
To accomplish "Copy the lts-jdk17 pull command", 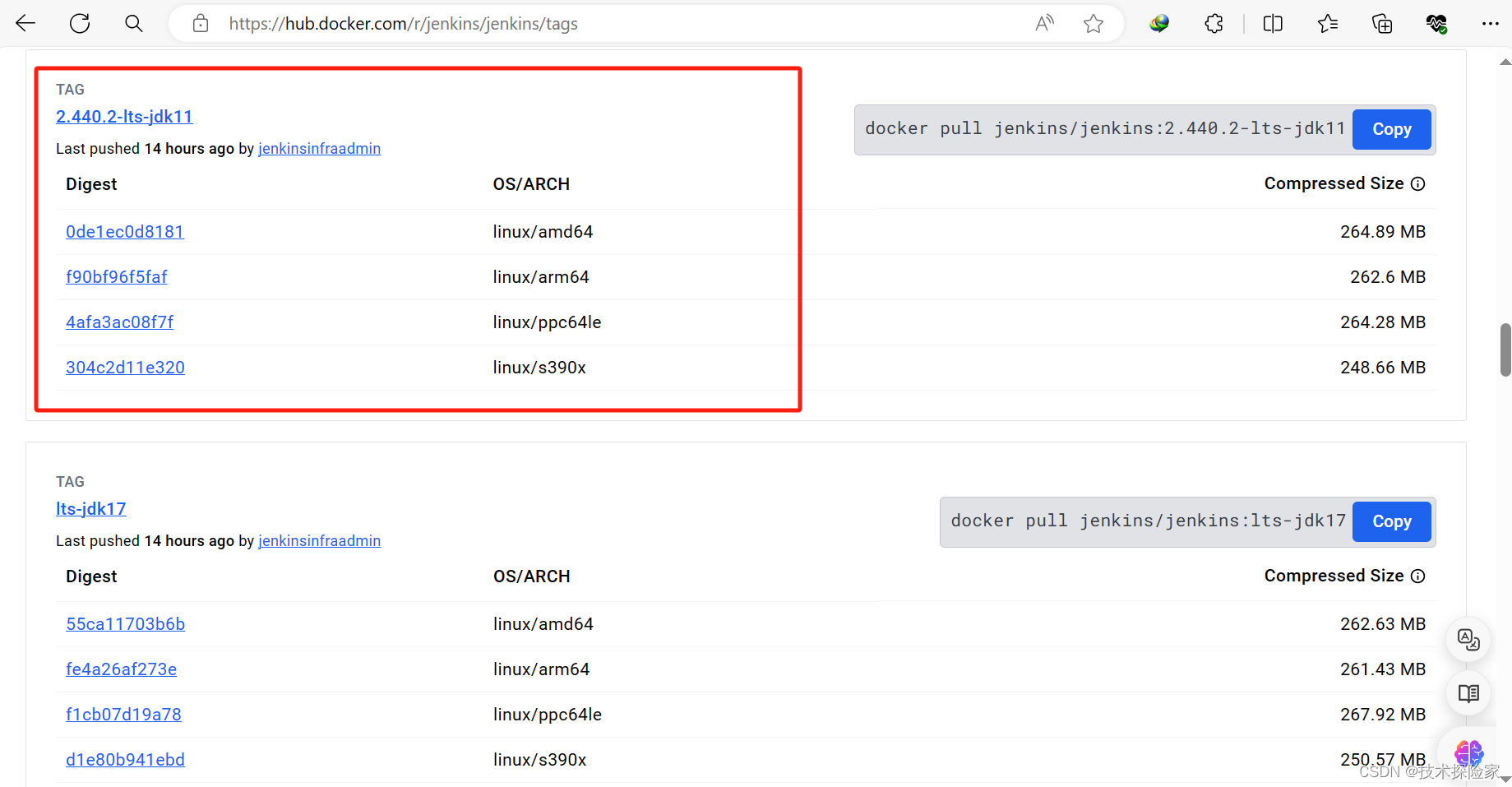I will click(x=1392, y=521).
